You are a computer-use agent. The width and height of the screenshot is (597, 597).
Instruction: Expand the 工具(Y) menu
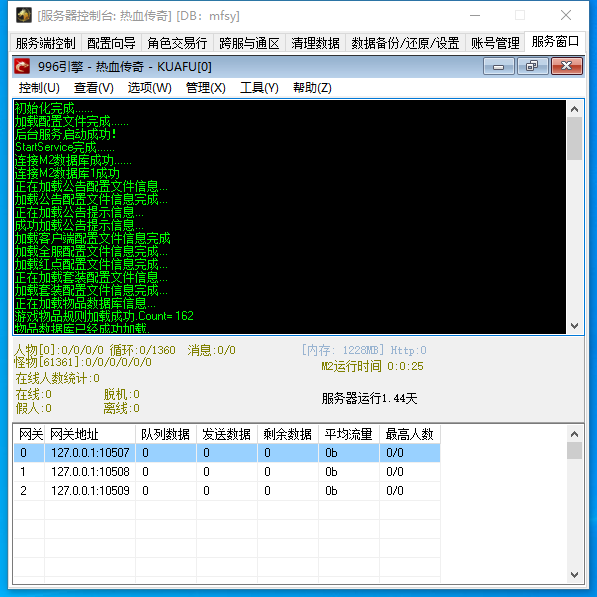[x=259, y=88]
